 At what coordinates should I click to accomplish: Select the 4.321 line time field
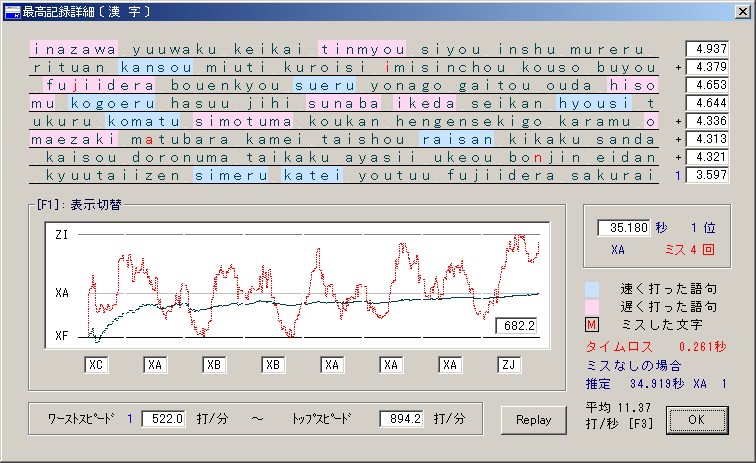click(707, 157)
